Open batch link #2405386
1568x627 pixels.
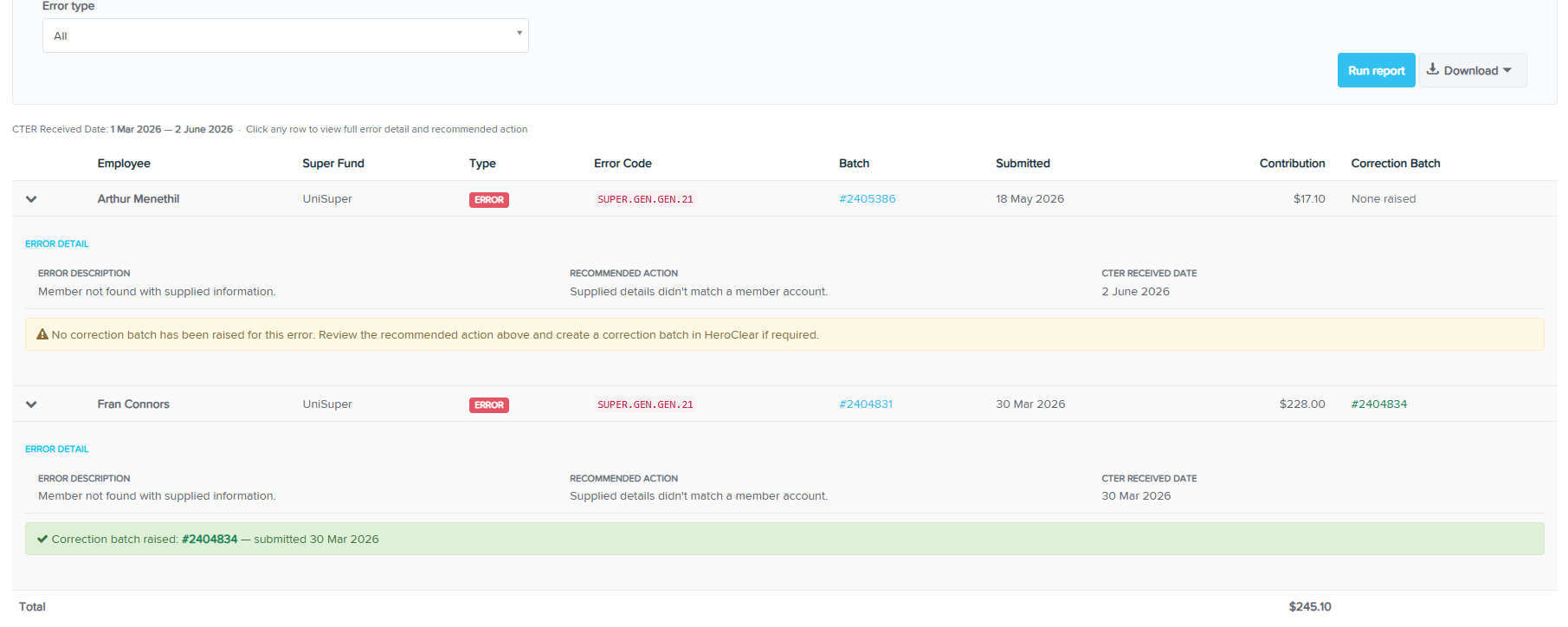click(867, 199)
